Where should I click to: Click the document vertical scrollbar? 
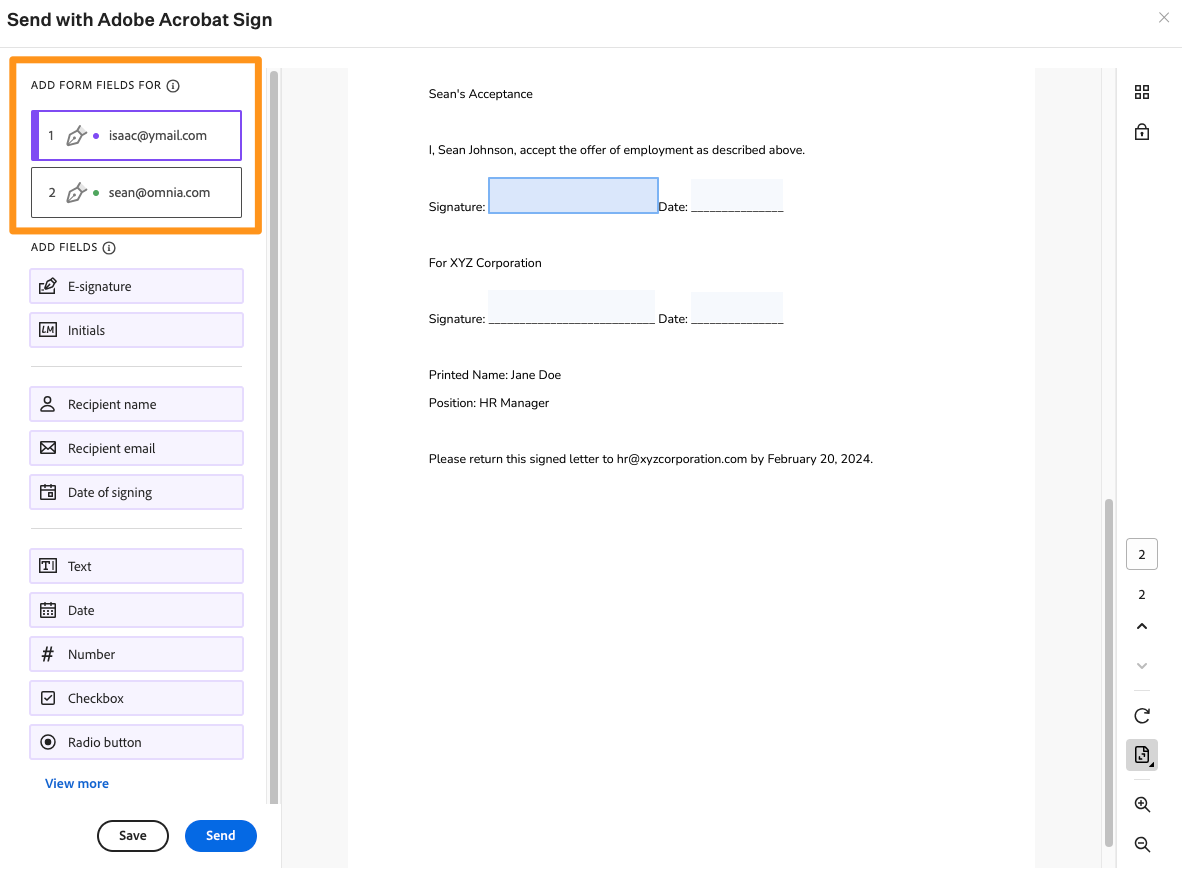coord(1109,671)
